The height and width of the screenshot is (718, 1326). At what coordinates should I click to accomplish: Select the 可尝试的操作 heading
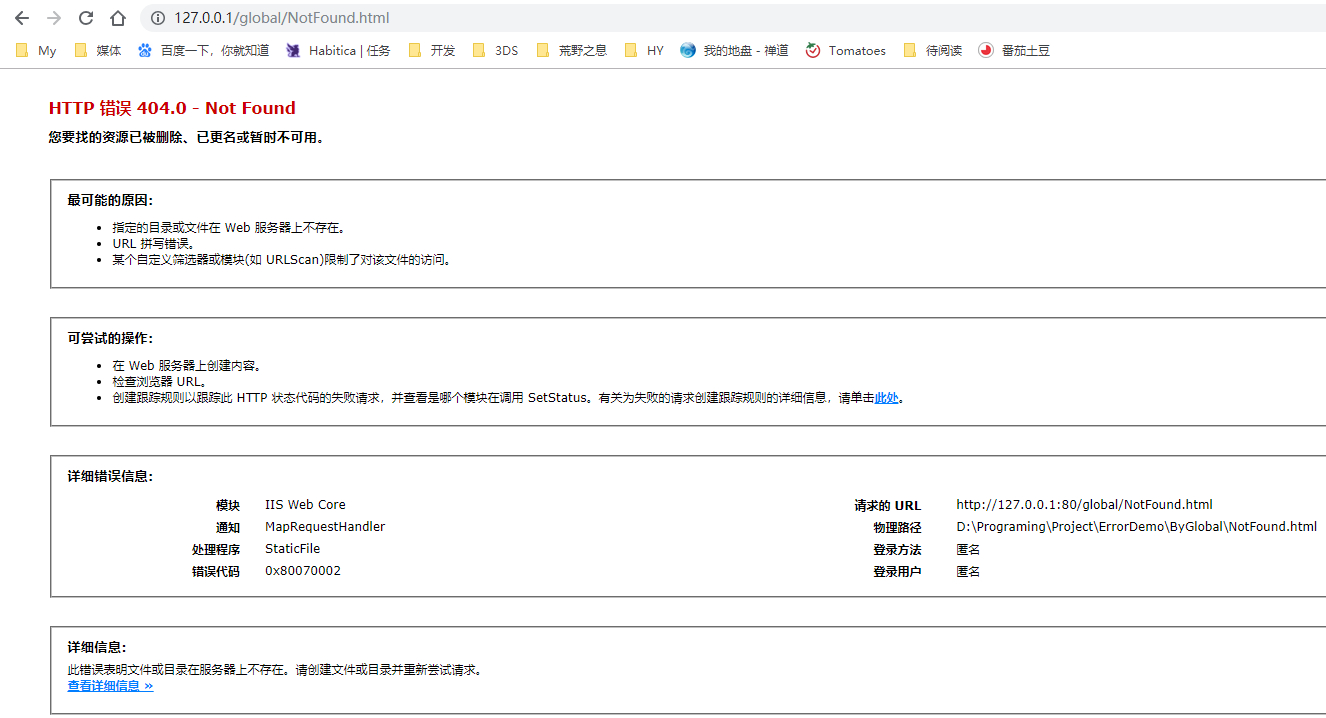pyautogui.click(x=110, y=338)
